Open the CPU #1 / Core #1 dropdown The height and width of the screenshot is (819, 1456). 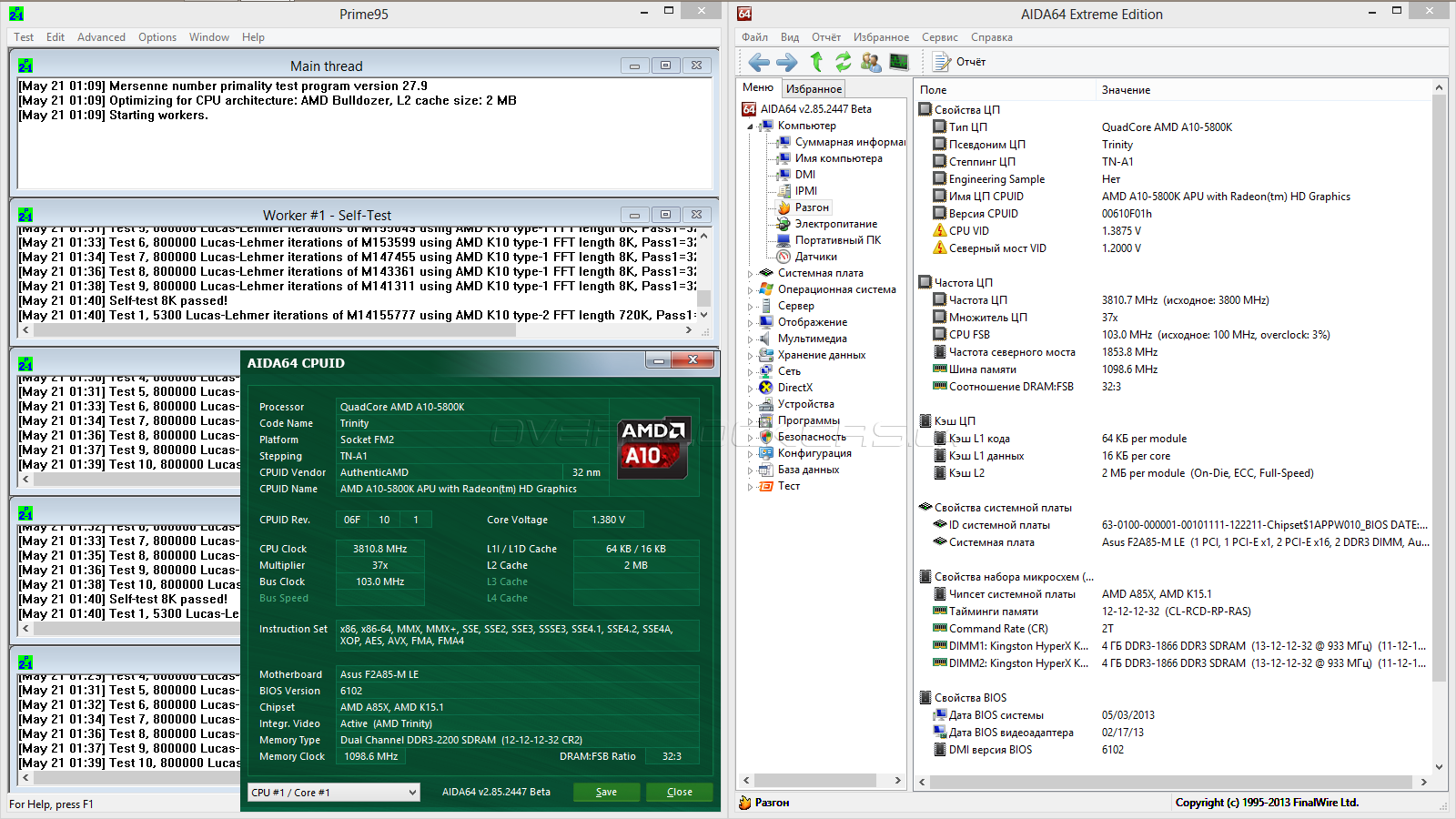[334, 793]
